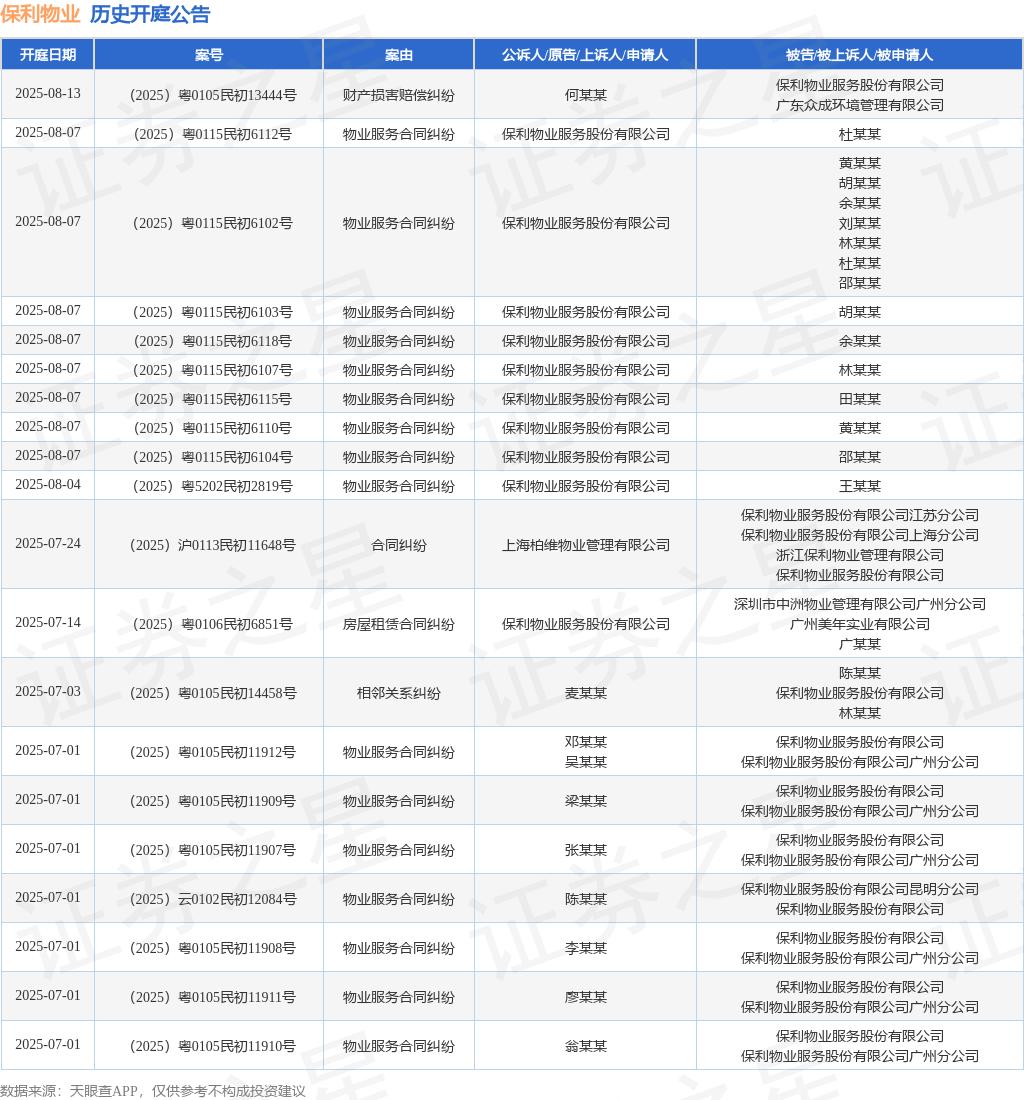This screenshot has height=1100, width=1024.
Task: Click the date 2025-08-04
Action: [x=48, y=484]
